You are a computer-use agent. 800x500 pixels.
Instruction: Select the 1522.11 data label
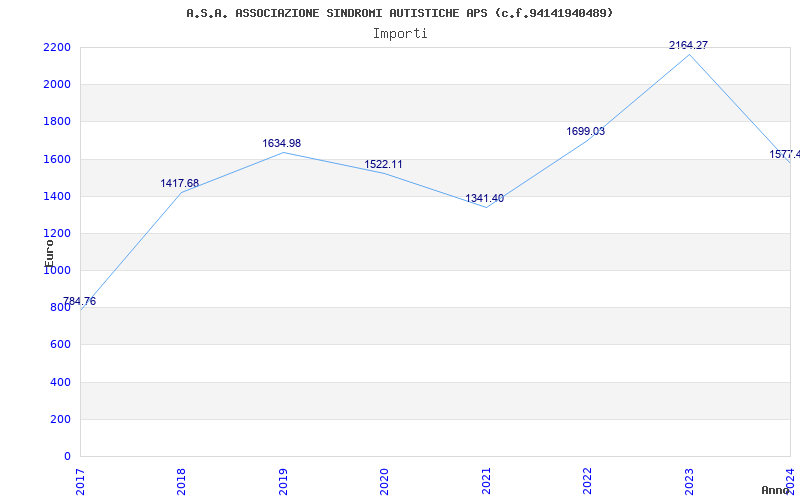tap(383, 164)
